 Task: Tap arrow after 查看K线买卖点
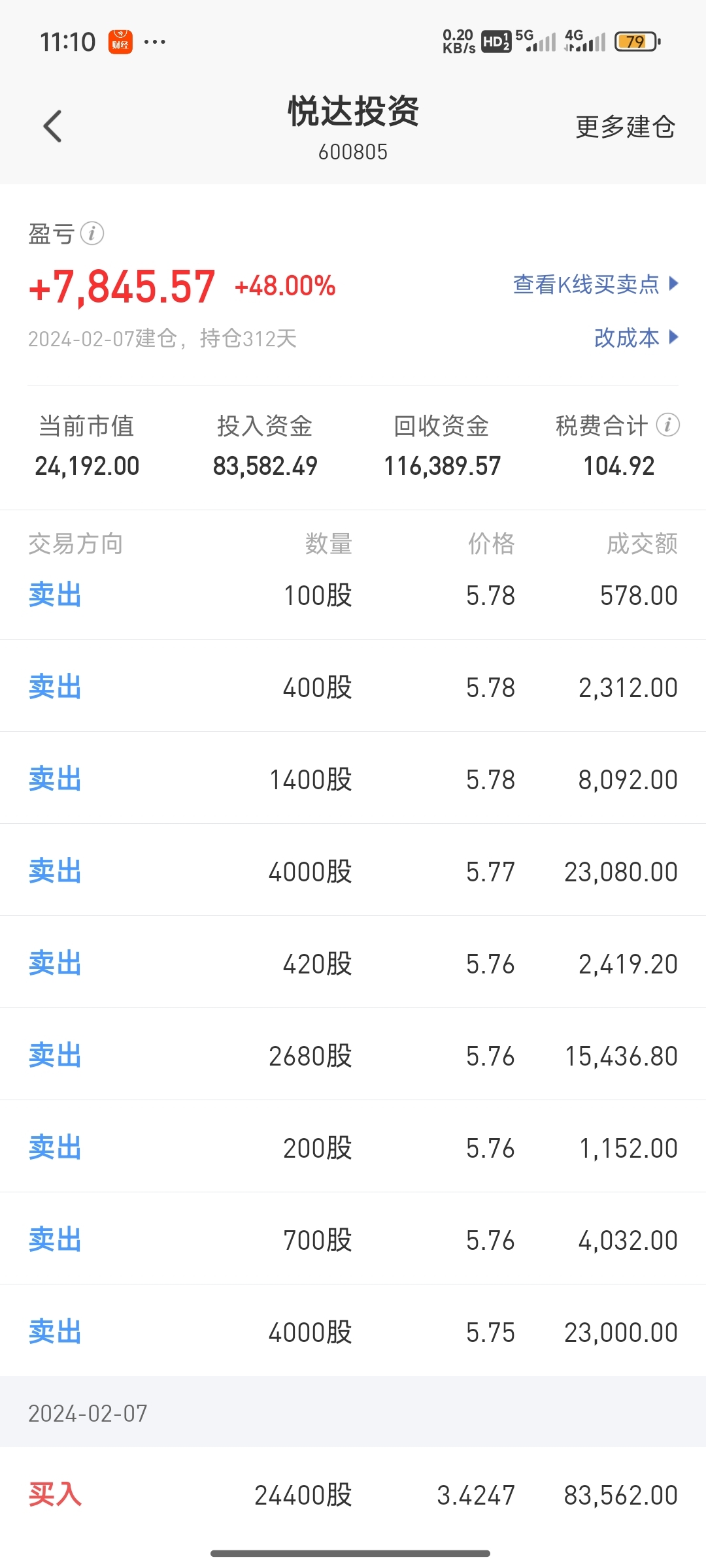click(674, 284)
